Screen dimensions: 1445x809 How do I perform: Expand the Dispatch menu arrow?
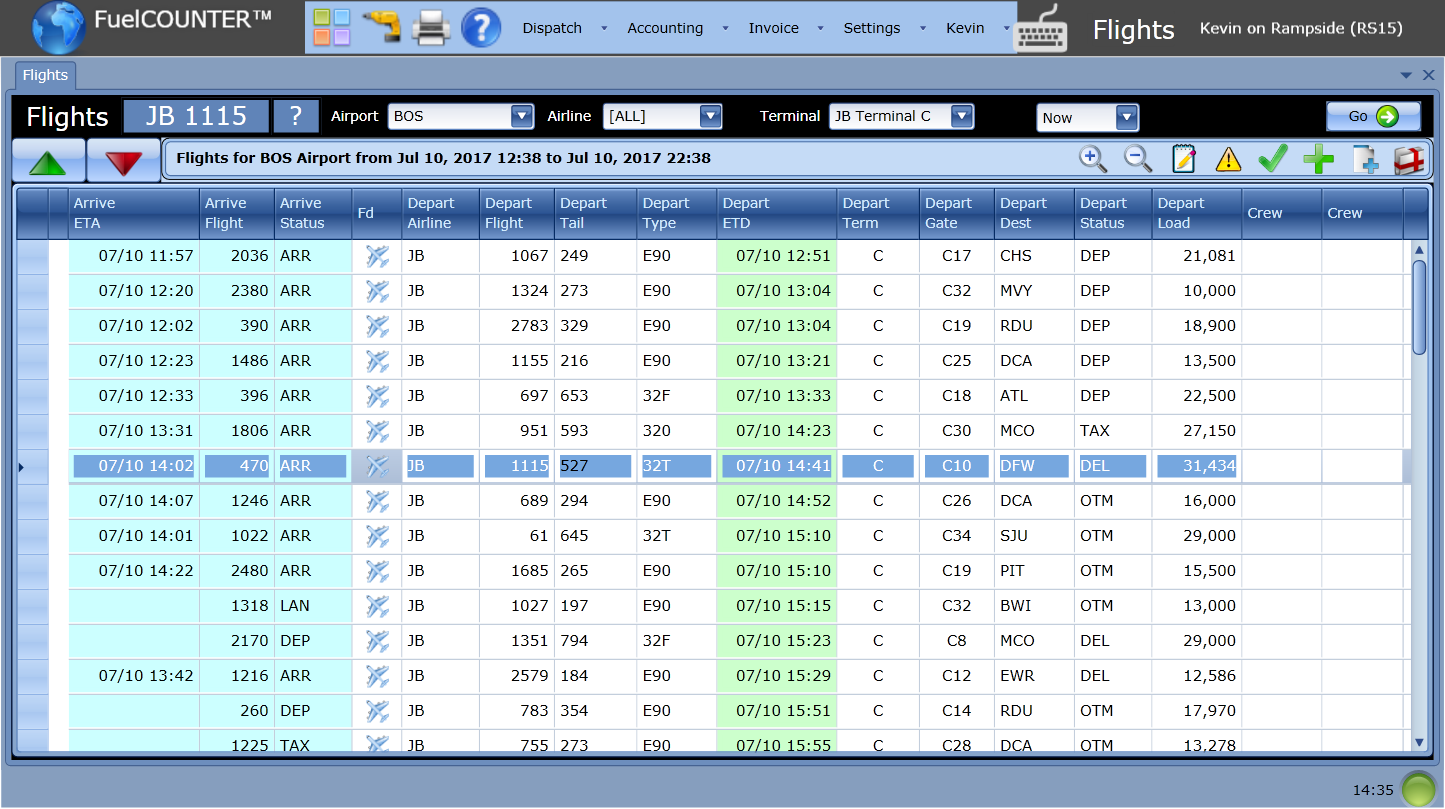604,28
